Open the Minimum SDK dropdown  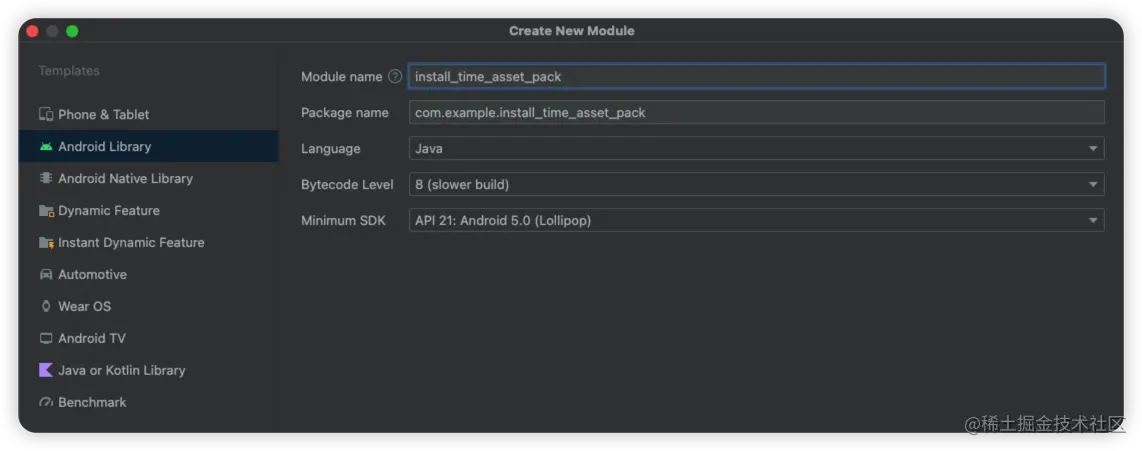[757, 220]
